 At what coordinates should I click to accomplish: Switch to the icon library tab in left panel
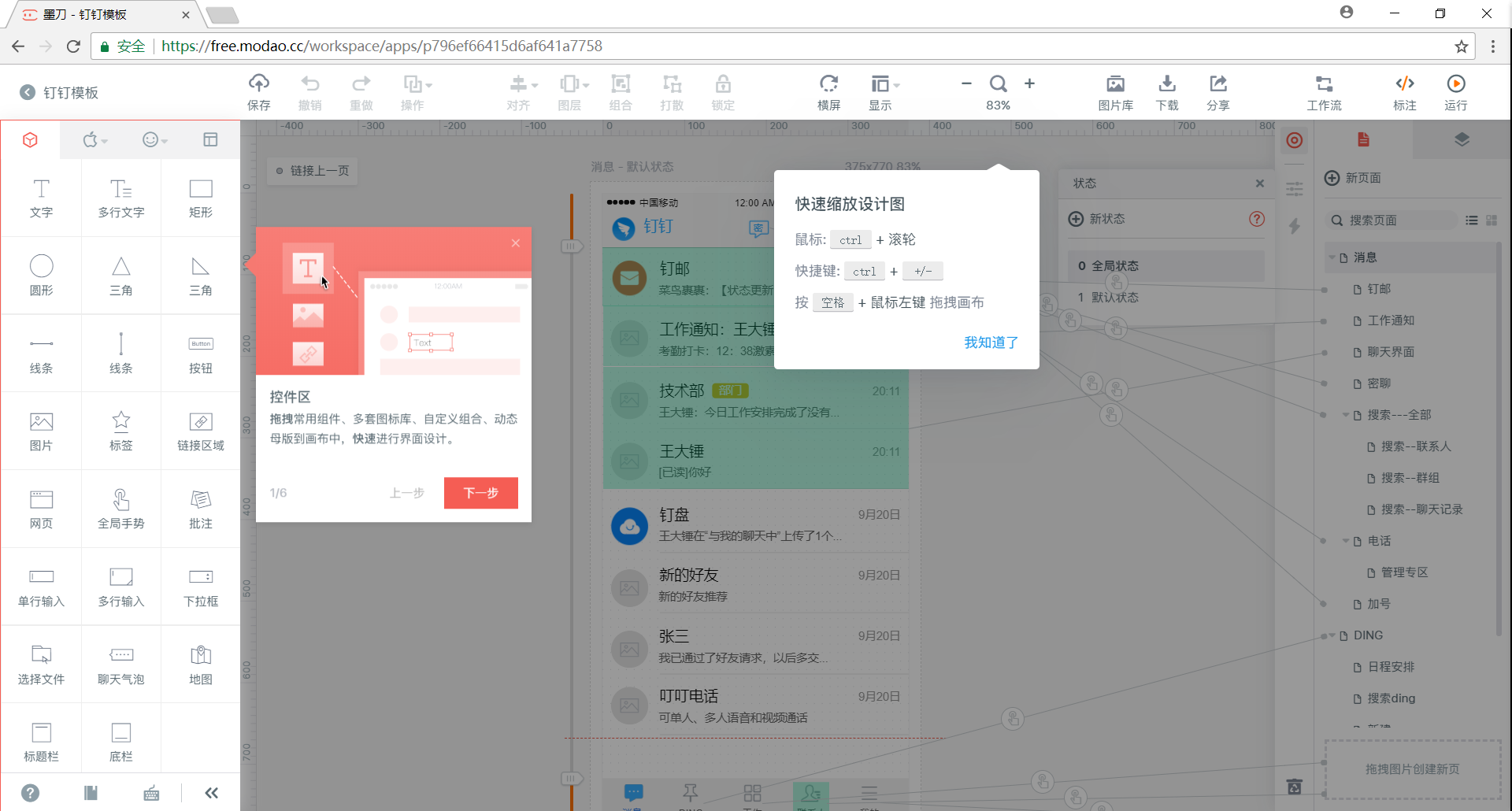pyautogui.click(x=151, y=139)
